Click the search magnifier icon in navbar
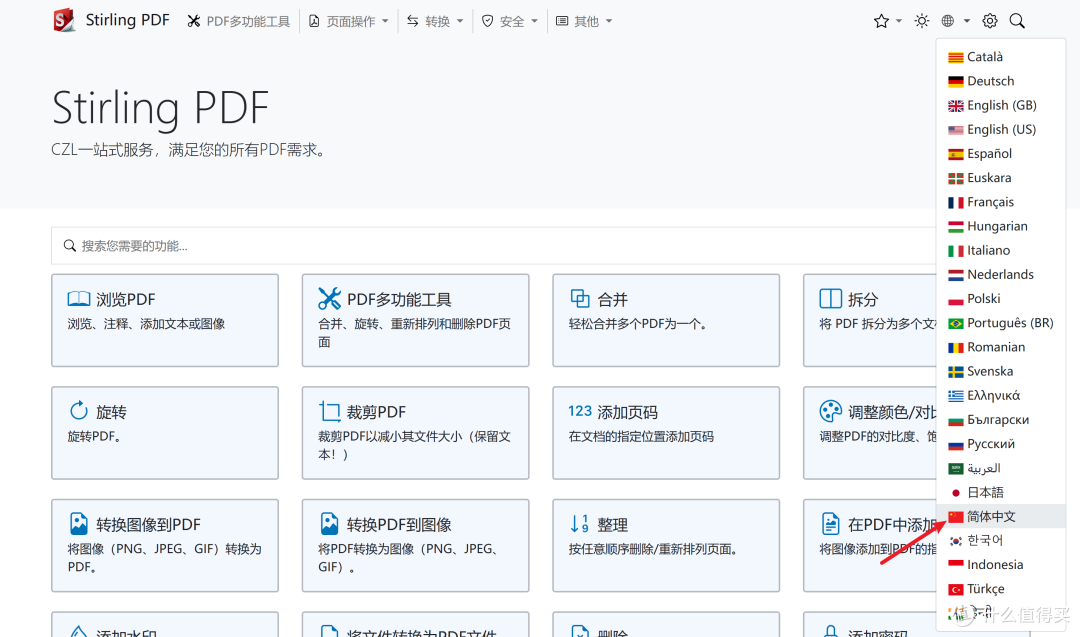The height and width of the screenshot is (637, 1080). [x=1017, y=21]
